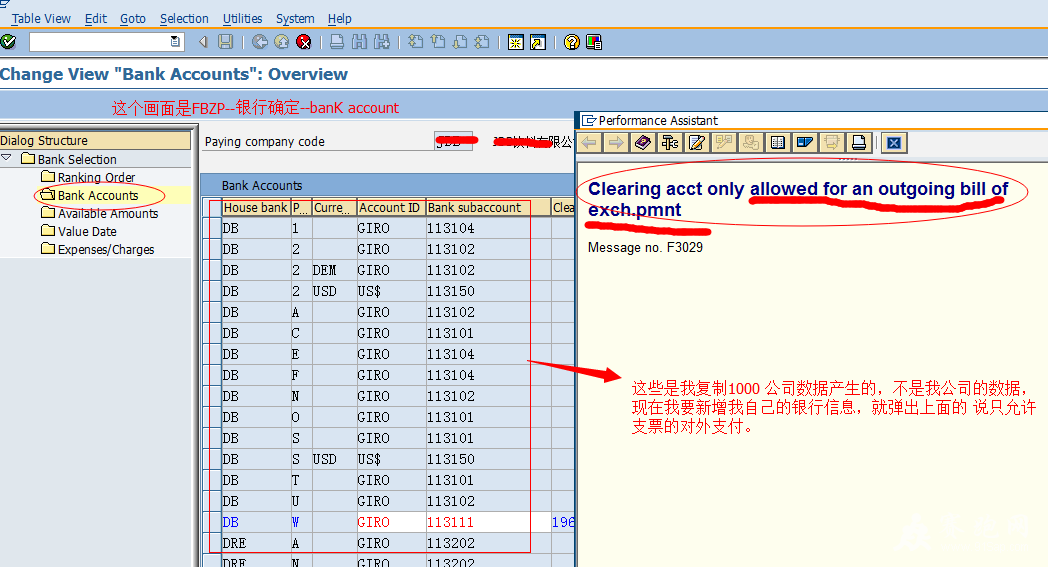Open the Glossary open-book icon
Viewport: 1048px width, 567px height.
click(x=777, y=142)
